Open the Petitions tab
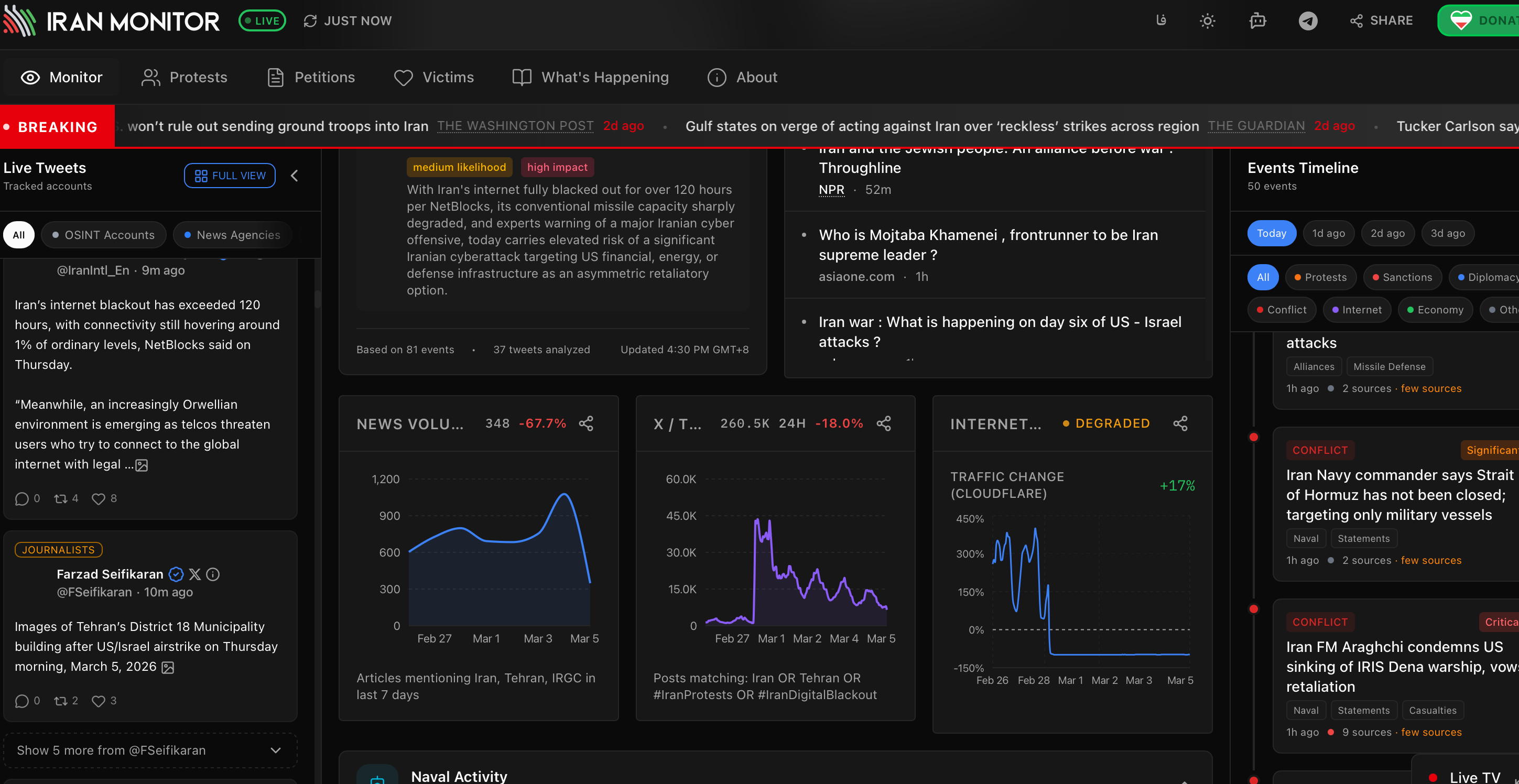Screen dimensions: 1519x784 (311, 78)
